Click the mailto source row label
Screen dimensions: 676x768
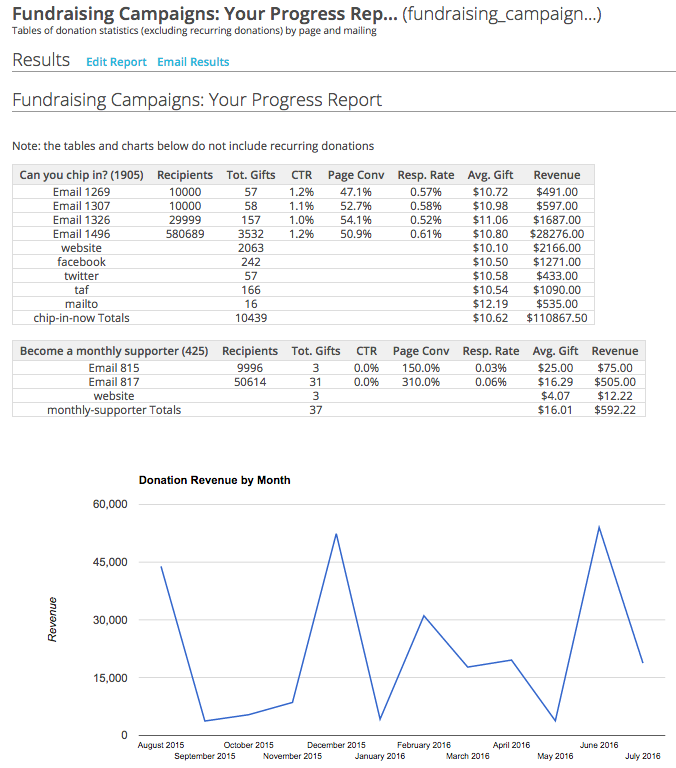[x=81, y=304]
